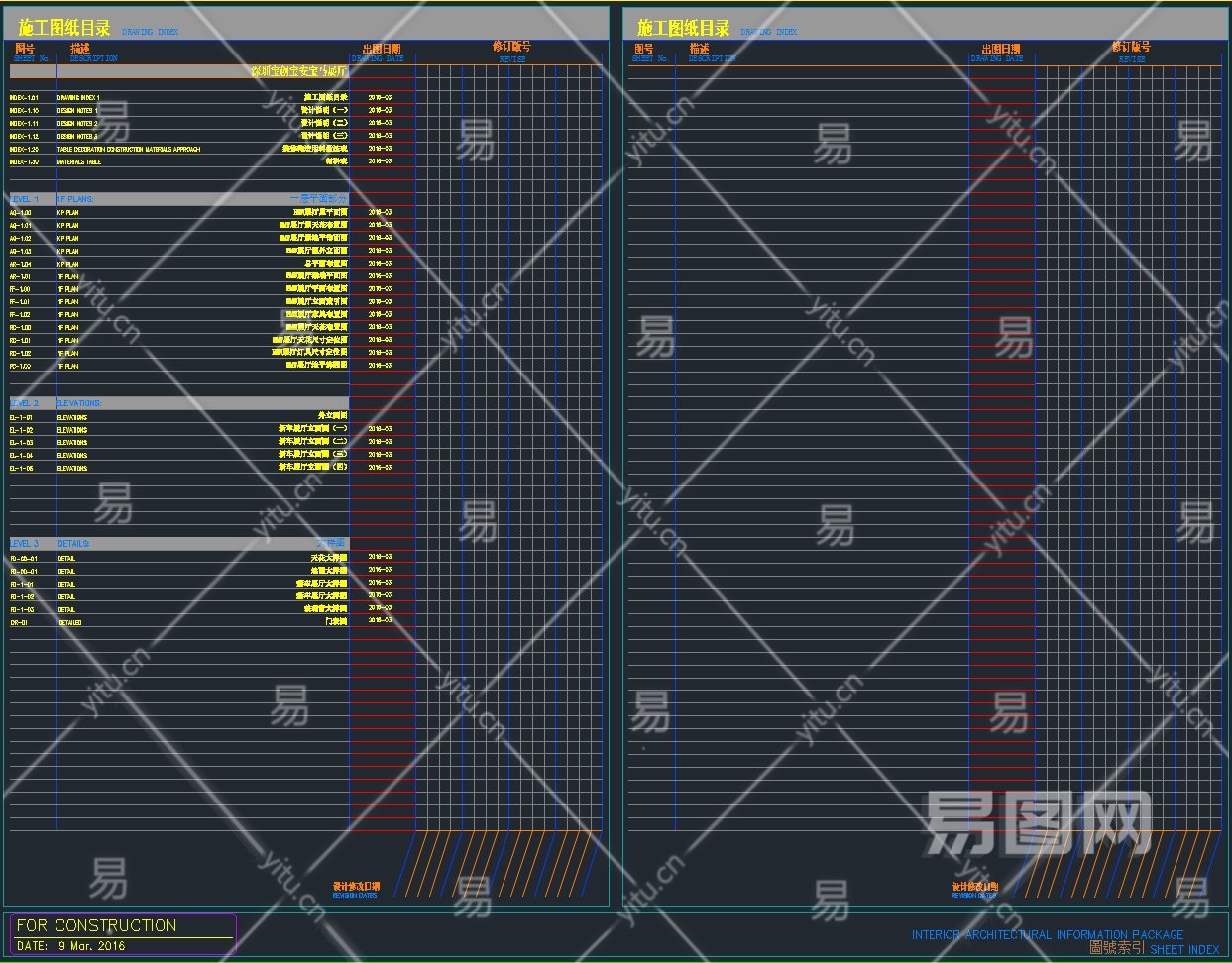The image size is (1232, 963).
Task: Select the 'MATERIALS TABLE' description
Action: click(79, 162)
